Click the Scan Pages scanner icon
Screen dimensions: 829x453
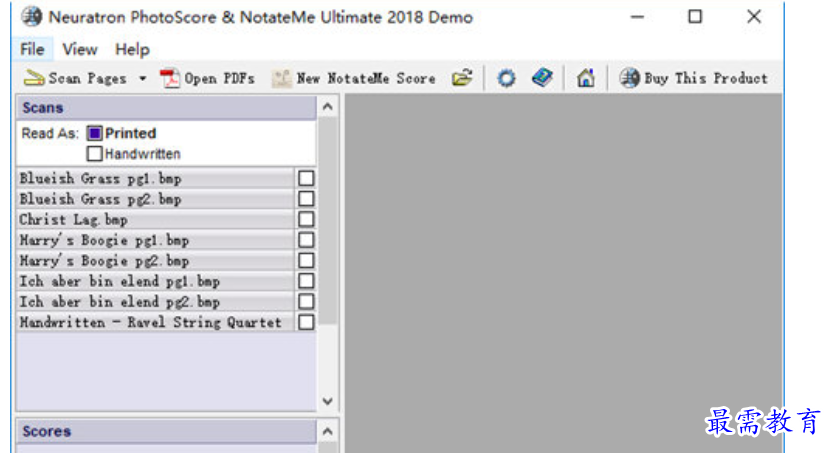[x=34, y=78]
